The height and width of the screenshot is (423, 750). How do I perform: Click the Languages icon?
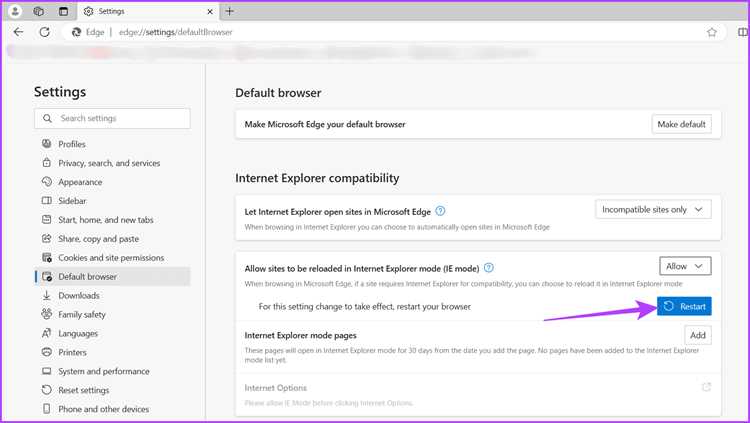(x=46, y=333)
